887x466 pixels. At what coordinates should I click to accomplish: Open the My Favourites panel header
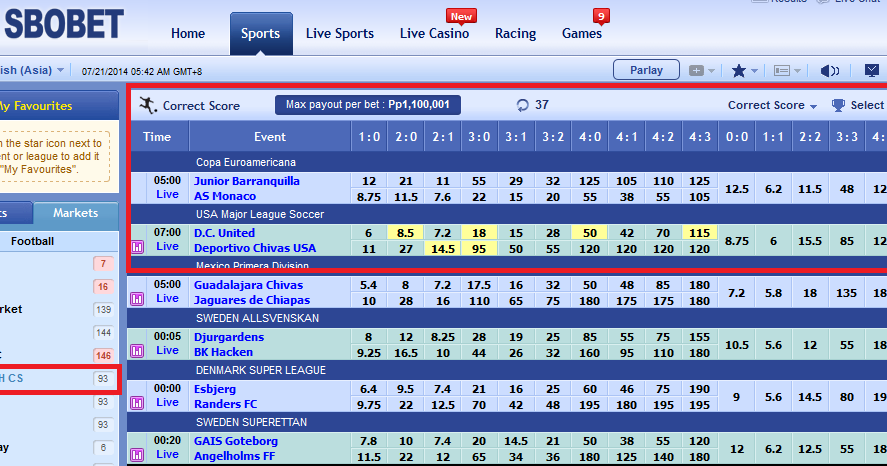[x=59, y=106]
